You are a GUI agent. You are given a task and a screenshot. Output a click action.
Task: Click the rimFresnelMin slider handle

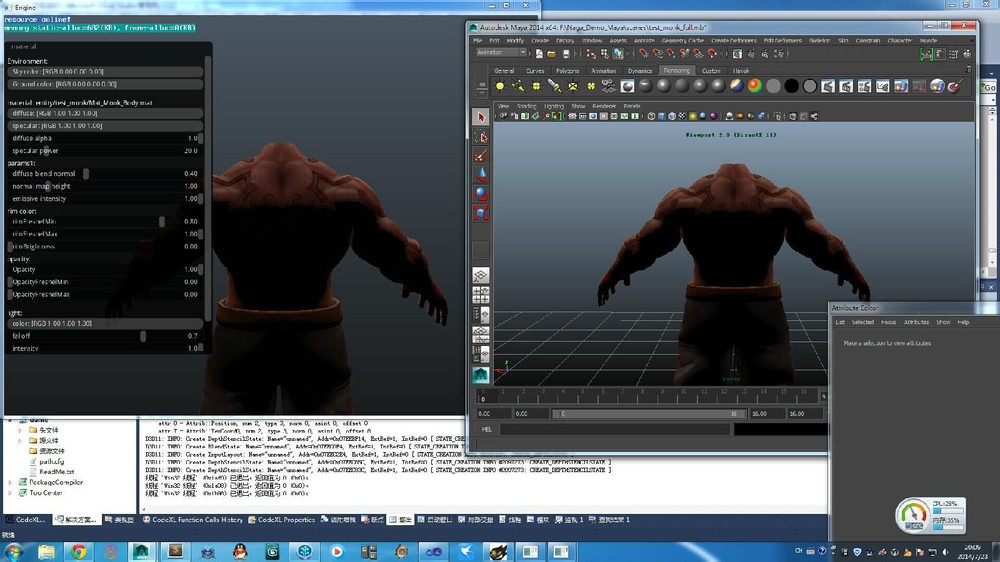(x=162, y=221)
